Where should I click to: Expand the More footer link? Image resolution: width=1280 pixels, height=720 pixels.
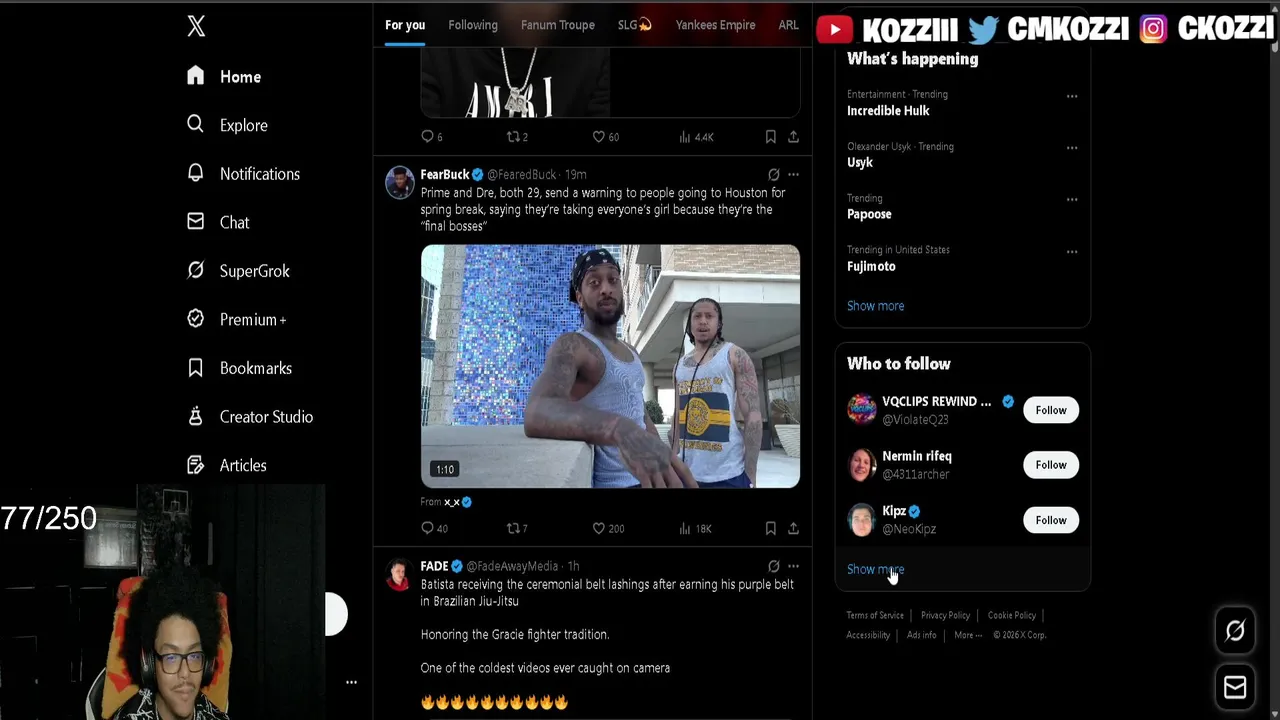968,635
